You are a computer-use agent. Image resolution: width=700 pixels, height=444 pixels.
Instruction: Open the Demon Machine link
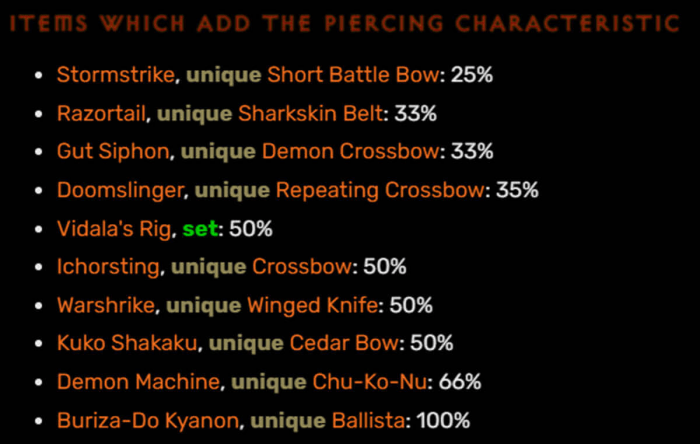tap(138, 382)
